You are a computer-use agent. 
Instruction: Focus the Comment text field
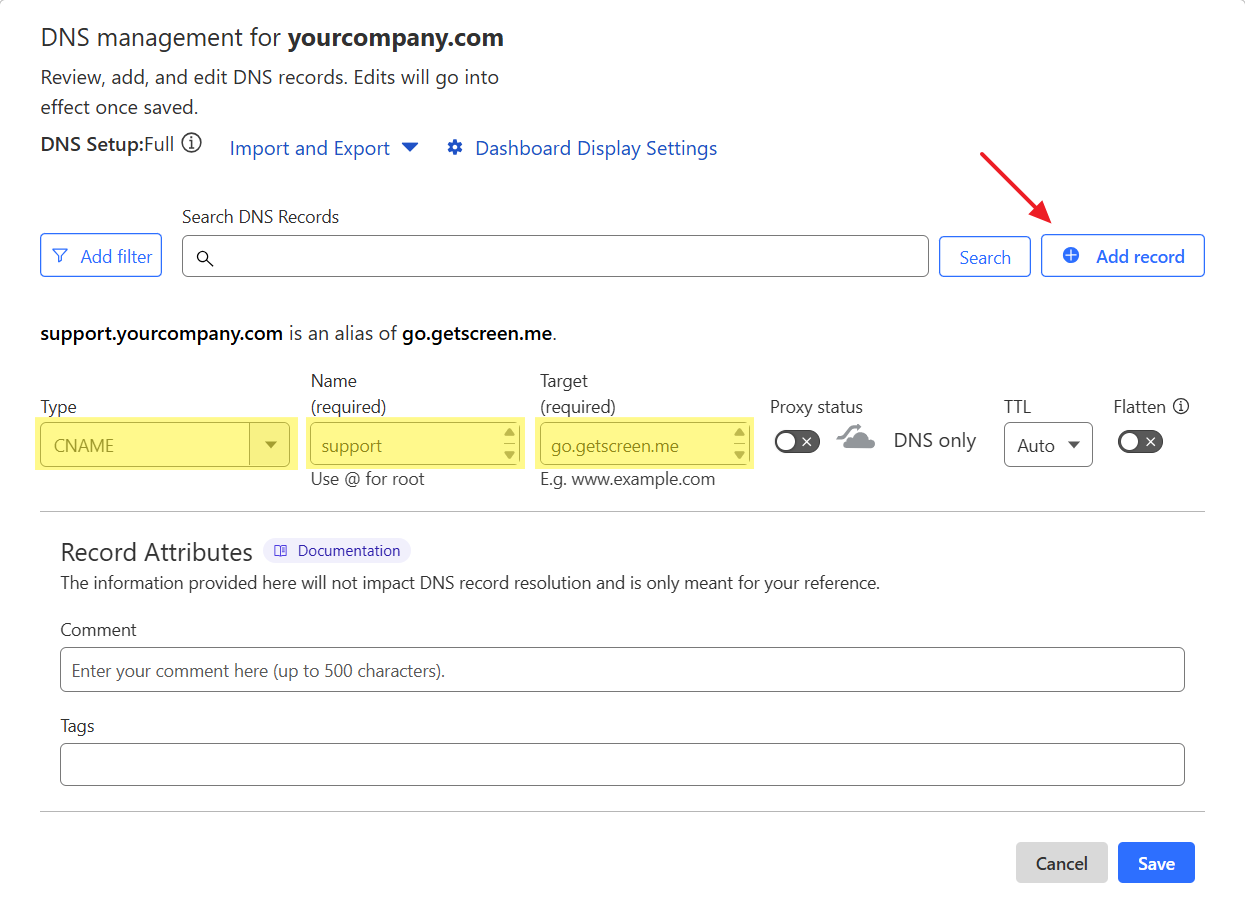click(621, 670)
